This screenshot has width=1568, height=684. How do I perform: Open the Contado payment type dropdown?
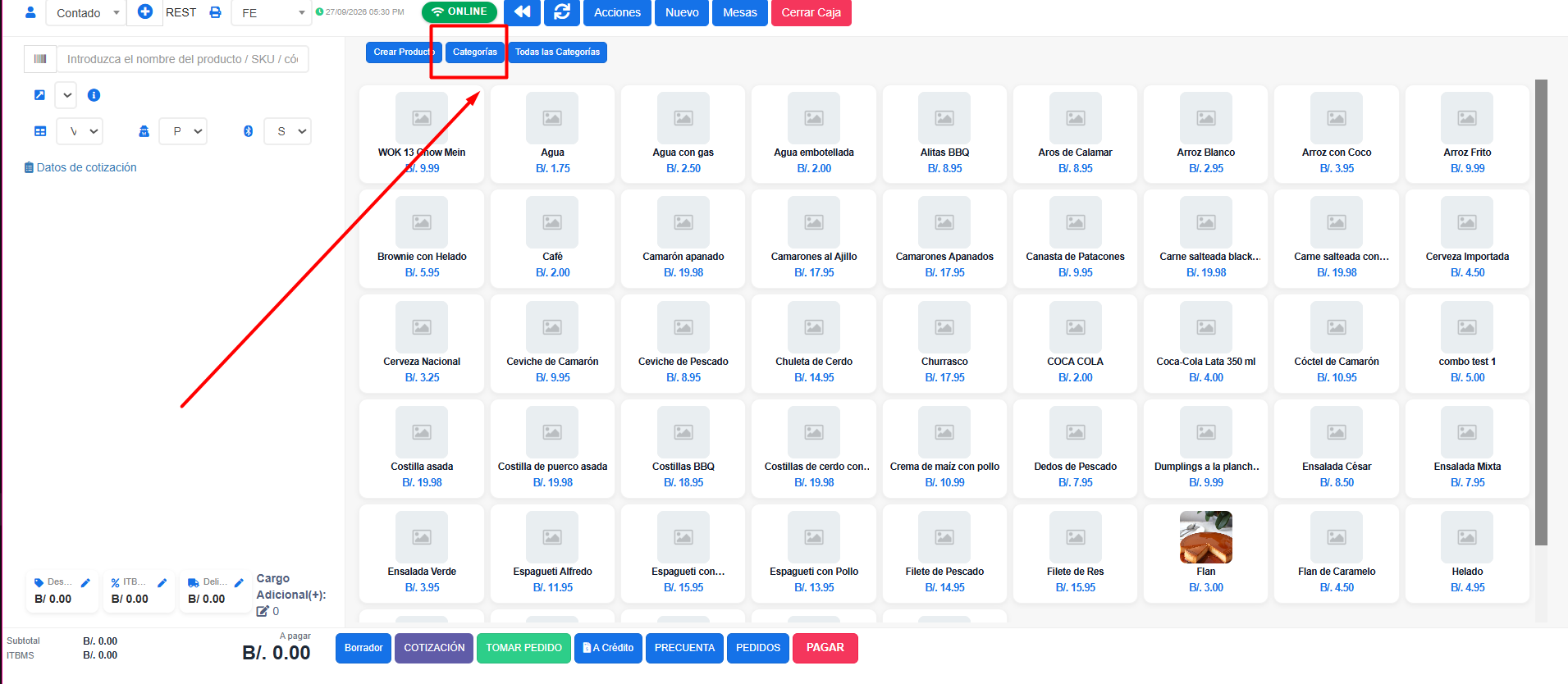(85, 13)
